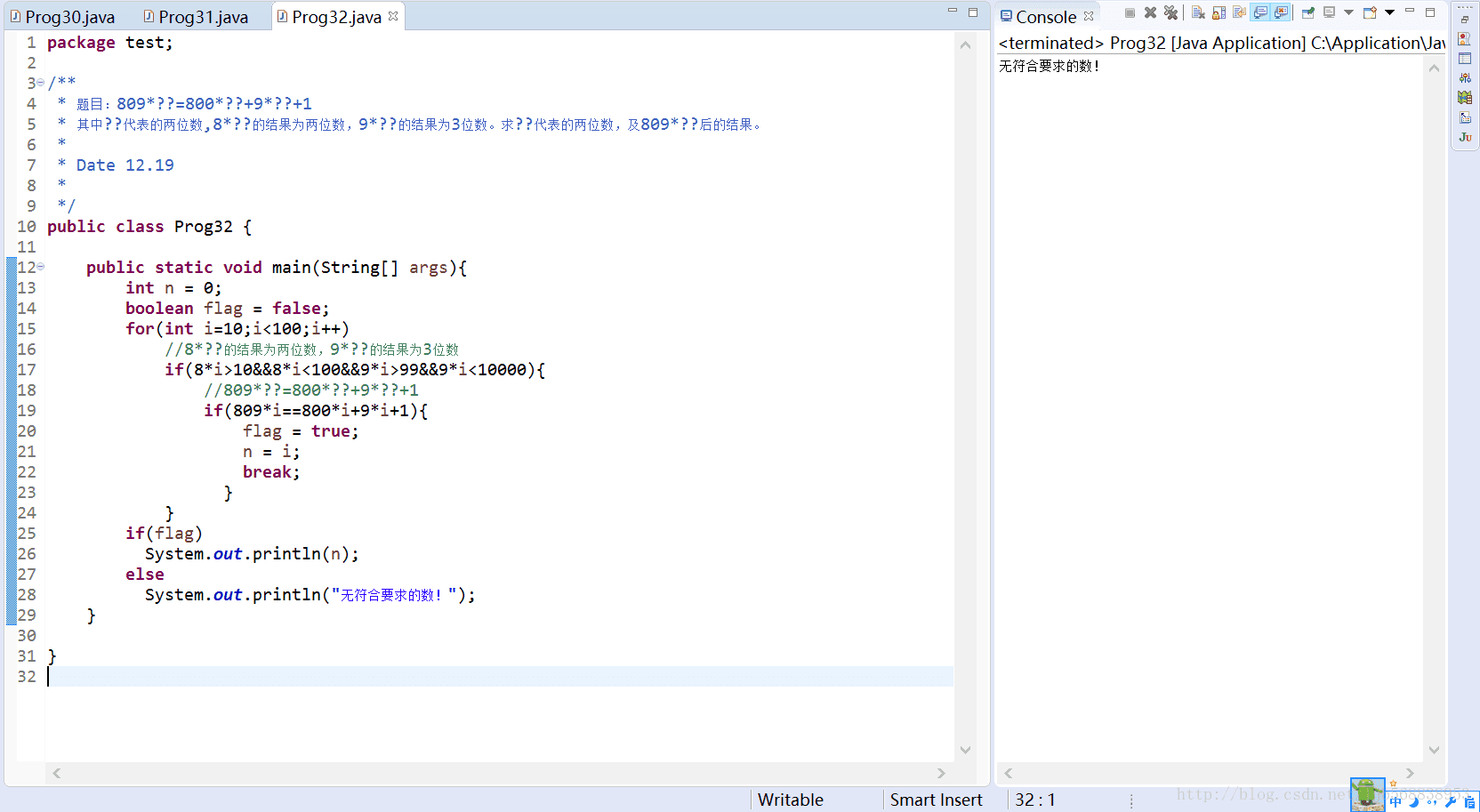Click the Open Console icon
Viewport: 1480px width, 812px height.
pos(1371,12)
